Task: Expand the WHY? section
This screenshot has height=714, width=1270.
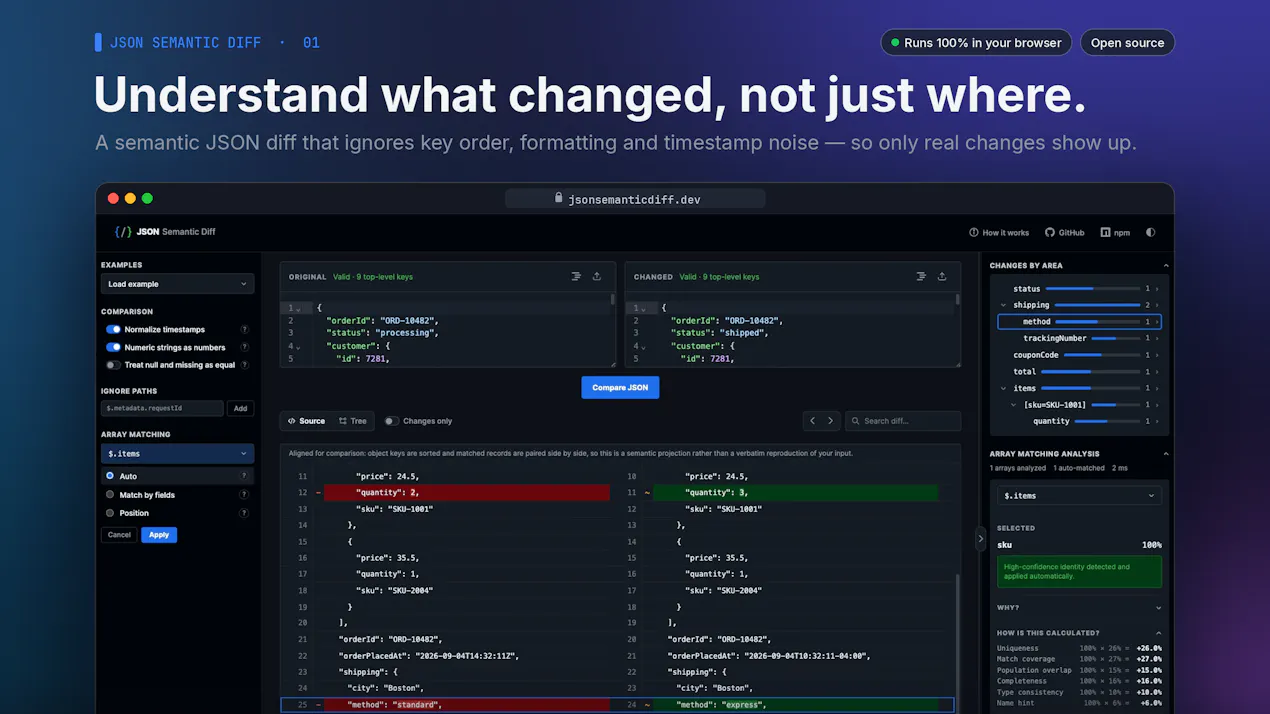Action: [1159, 608]
